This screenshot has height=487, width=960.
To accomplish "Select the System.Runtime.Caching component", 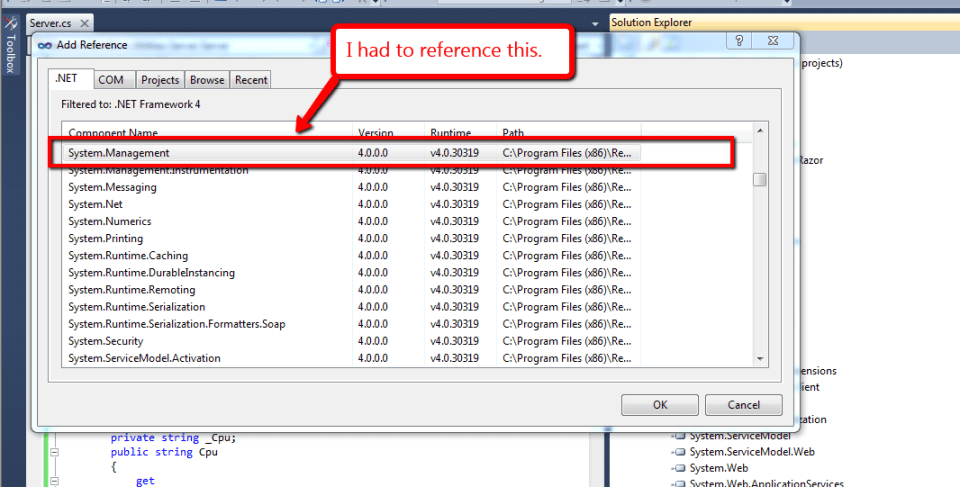I will click(128, 256).
